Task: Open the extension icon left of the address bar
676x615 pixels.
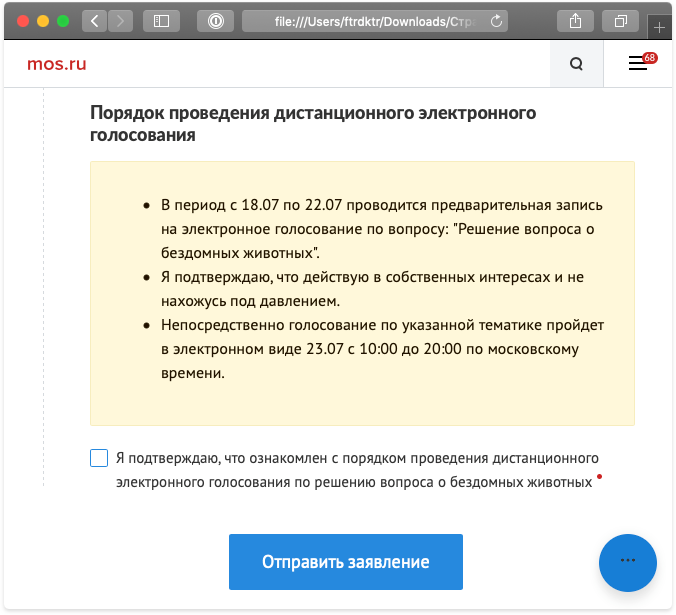Action: coord(215,20)
